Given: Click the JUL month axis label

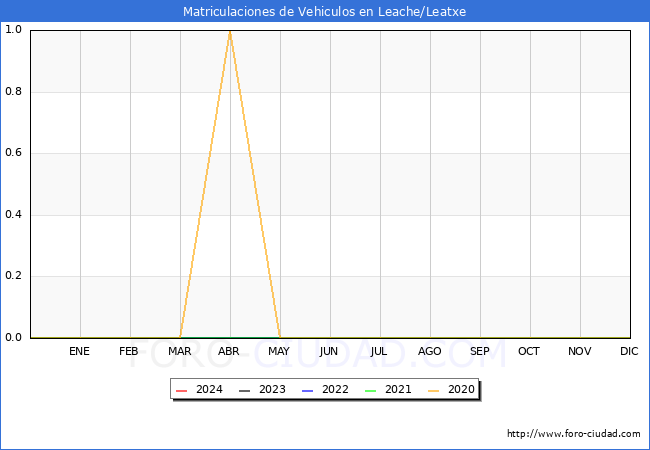Looking at the screenshot, I should click(x=379, y=351).
